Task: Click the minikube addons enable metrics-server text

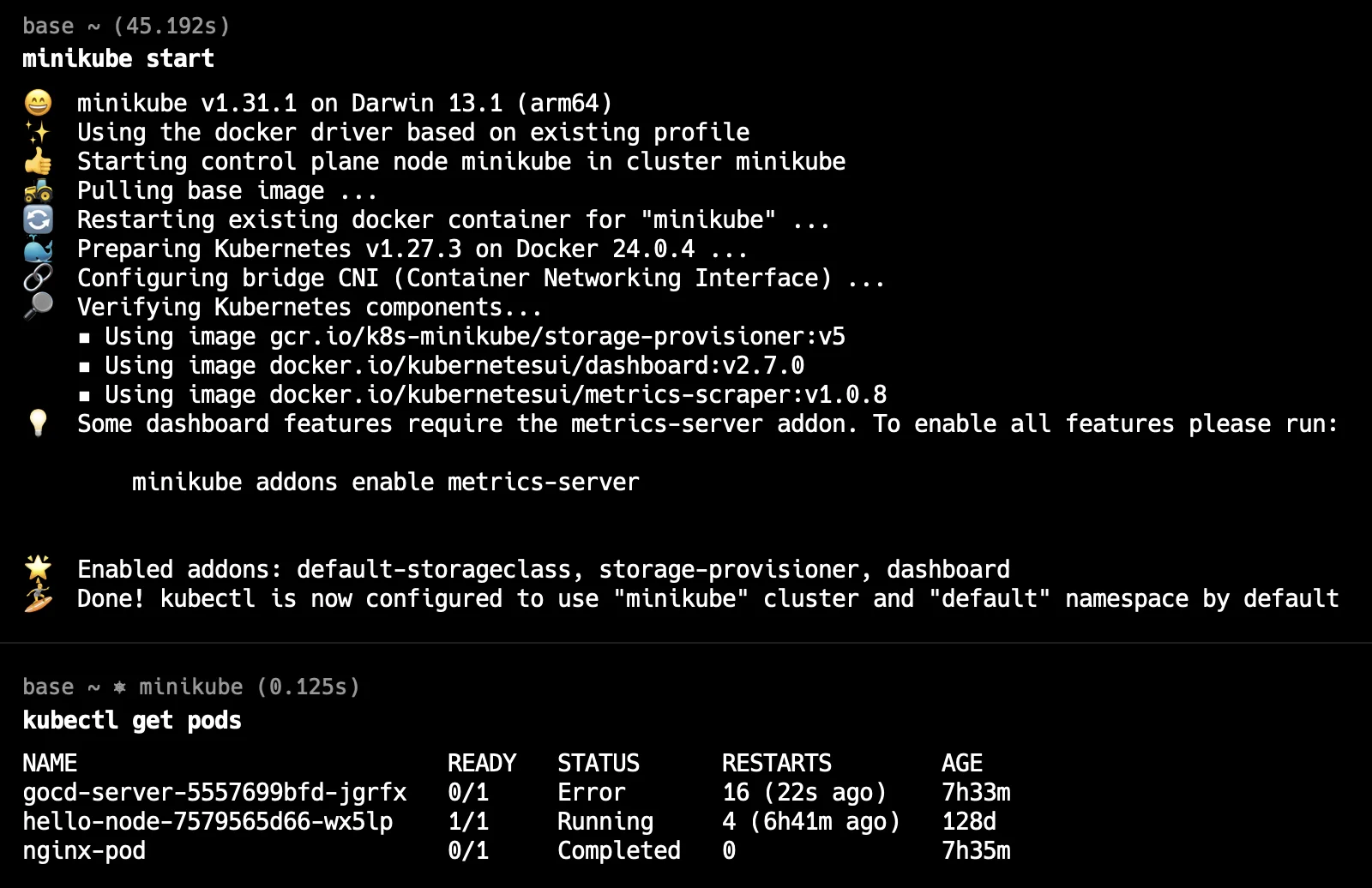Action: (x=386, y=482)
